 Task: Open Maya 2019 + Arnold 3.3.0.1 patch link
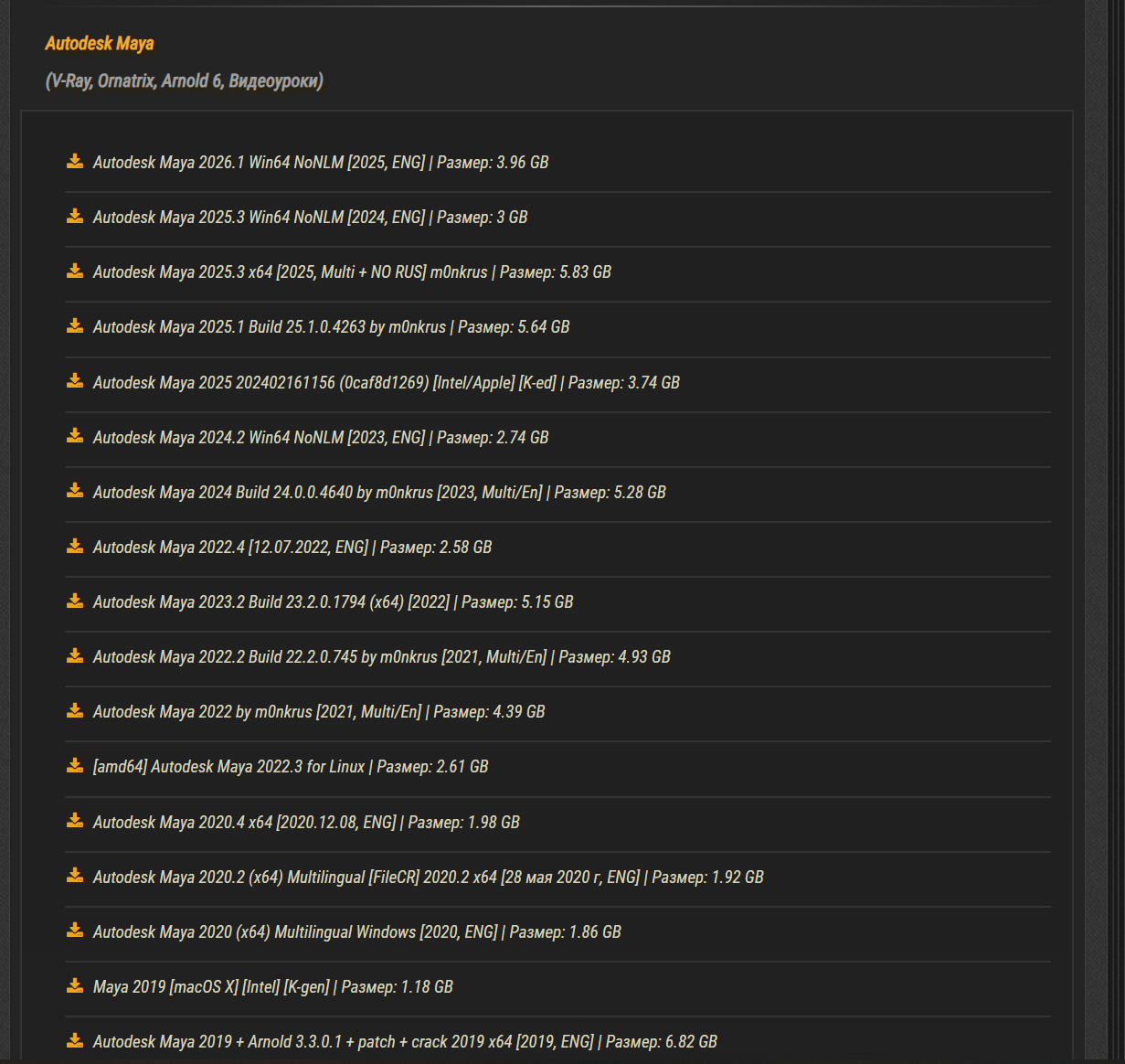405,1042
